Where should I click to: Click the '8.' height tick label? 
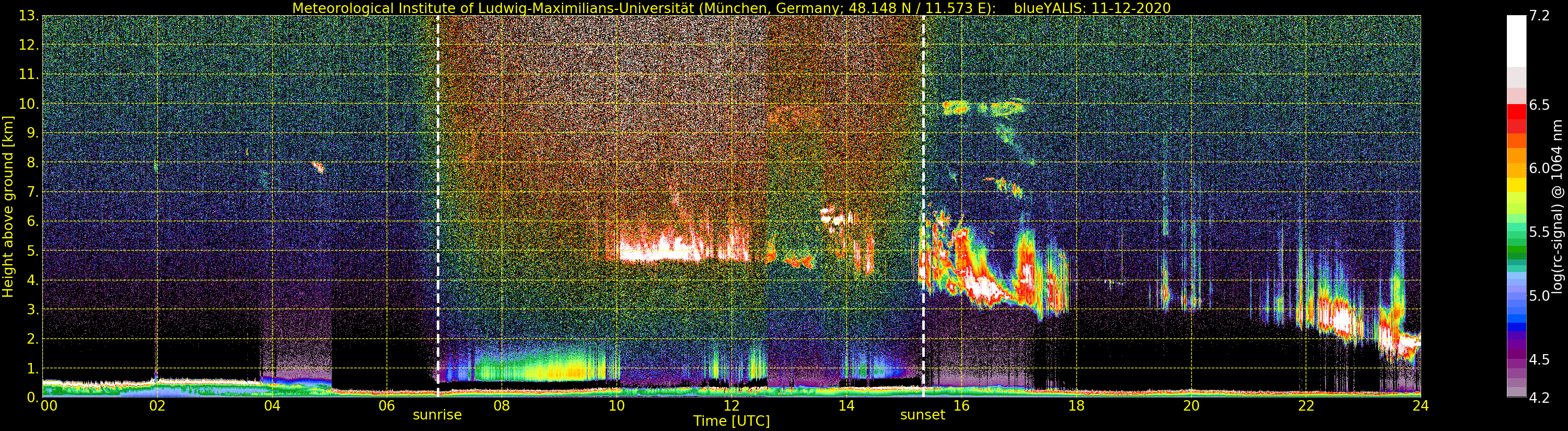click(33, 162)
